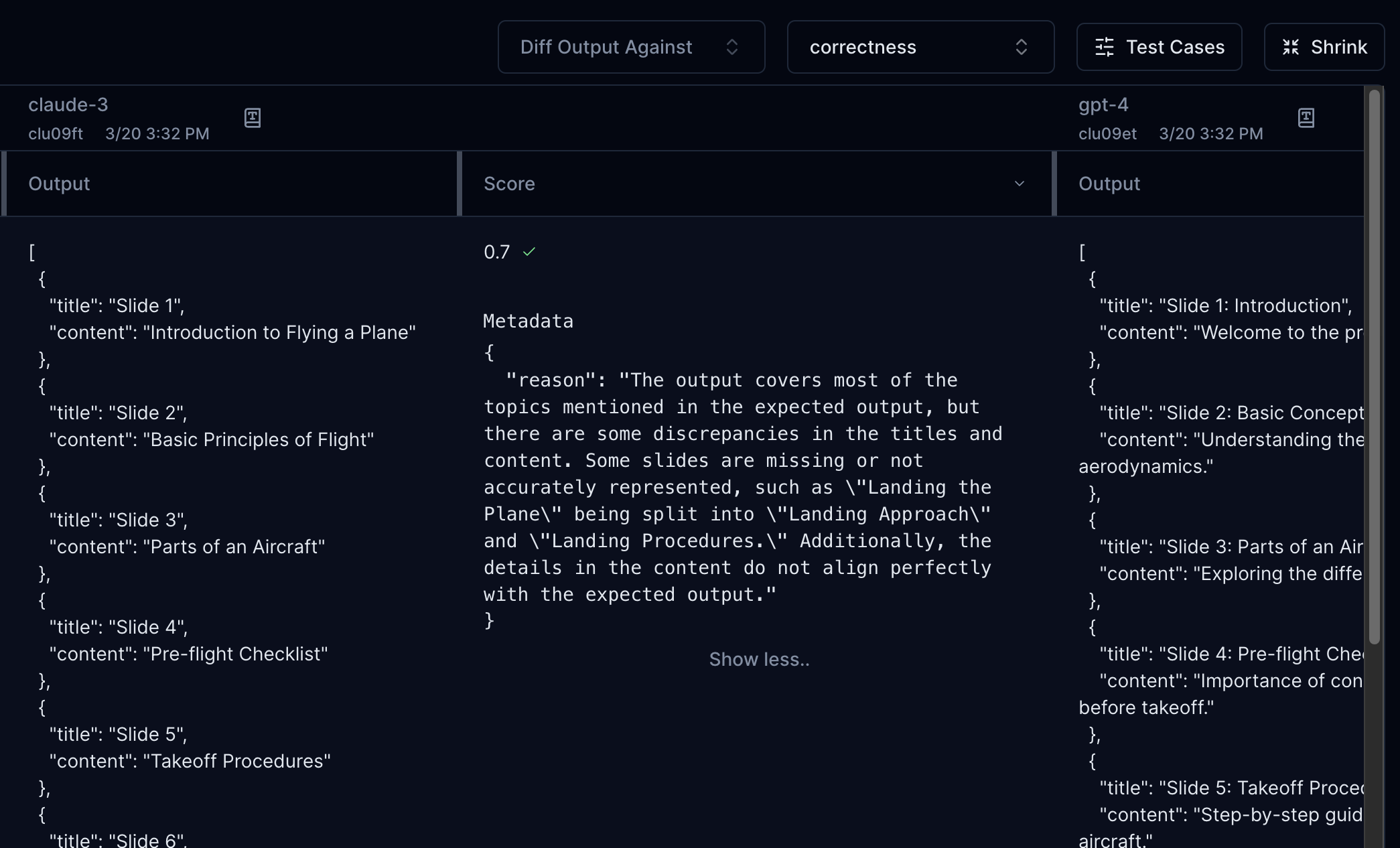Click the "Slide 4: Pre-flight Che" title line
The width and height of the screenshot is (1400, 848).
tap(1231, 654)
